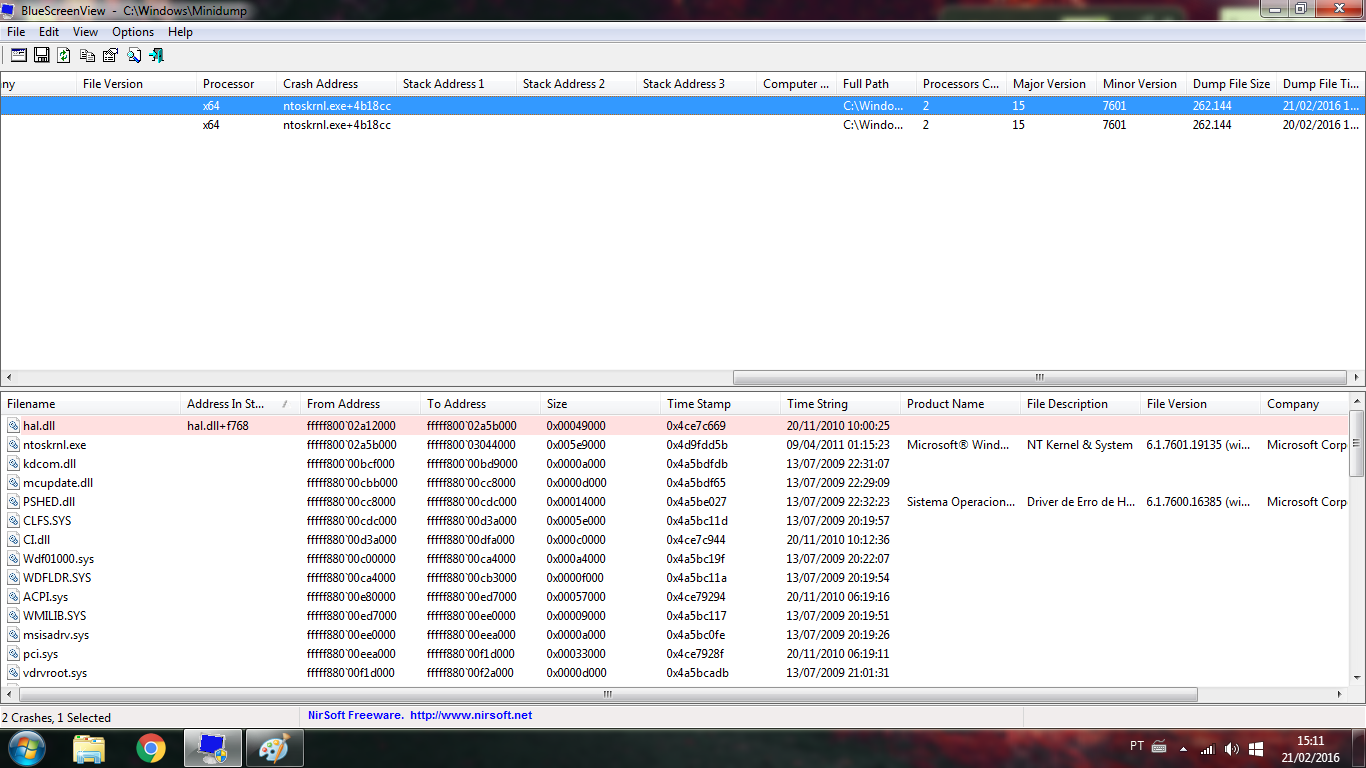Viewport: 1366px width, 768px height.
Task: Click upper pane horizontal scrollbar thumb
Action: coord(1040,378)
